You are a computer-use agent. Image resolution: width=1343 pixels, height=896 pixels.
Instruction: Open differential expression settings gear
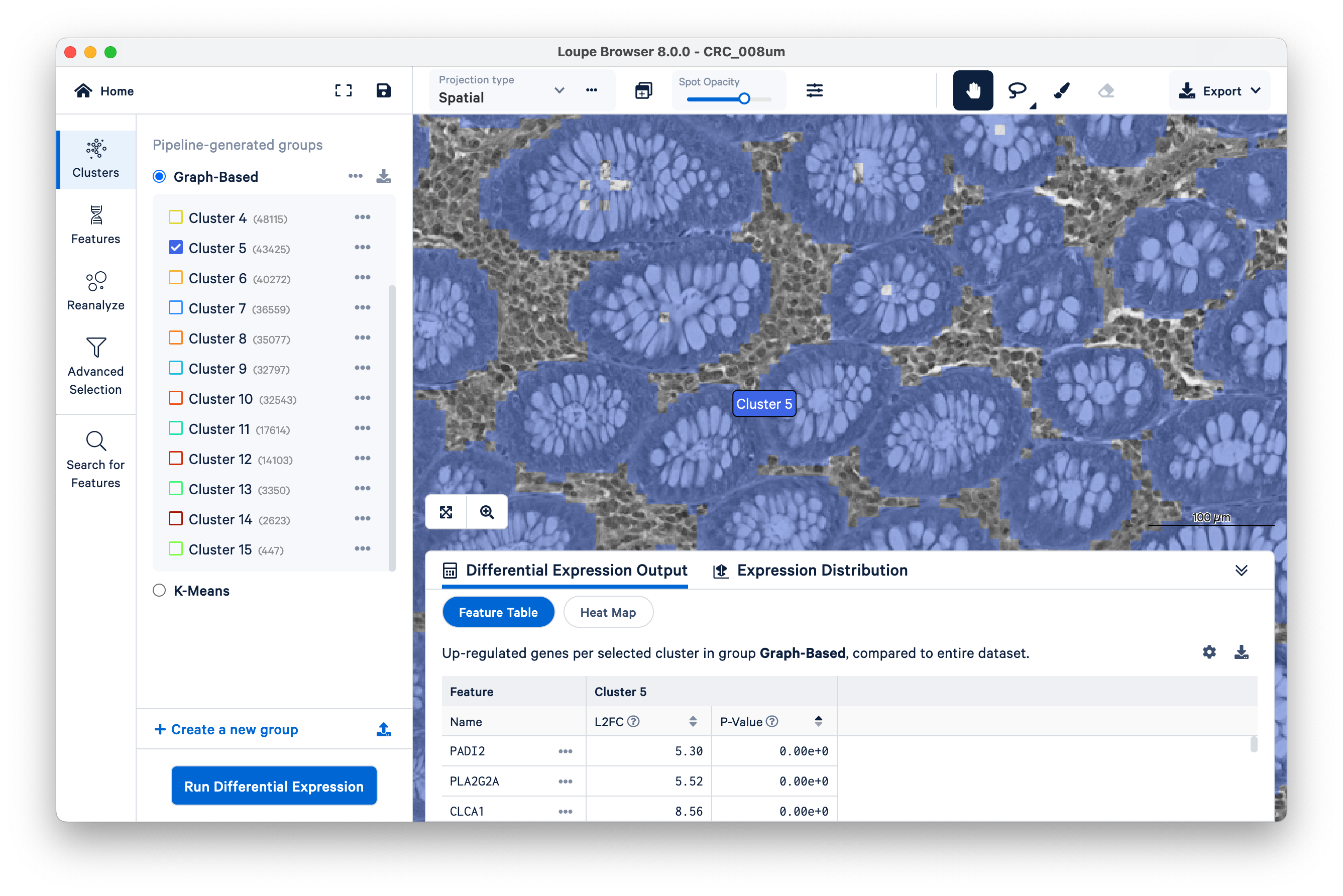1209,652
